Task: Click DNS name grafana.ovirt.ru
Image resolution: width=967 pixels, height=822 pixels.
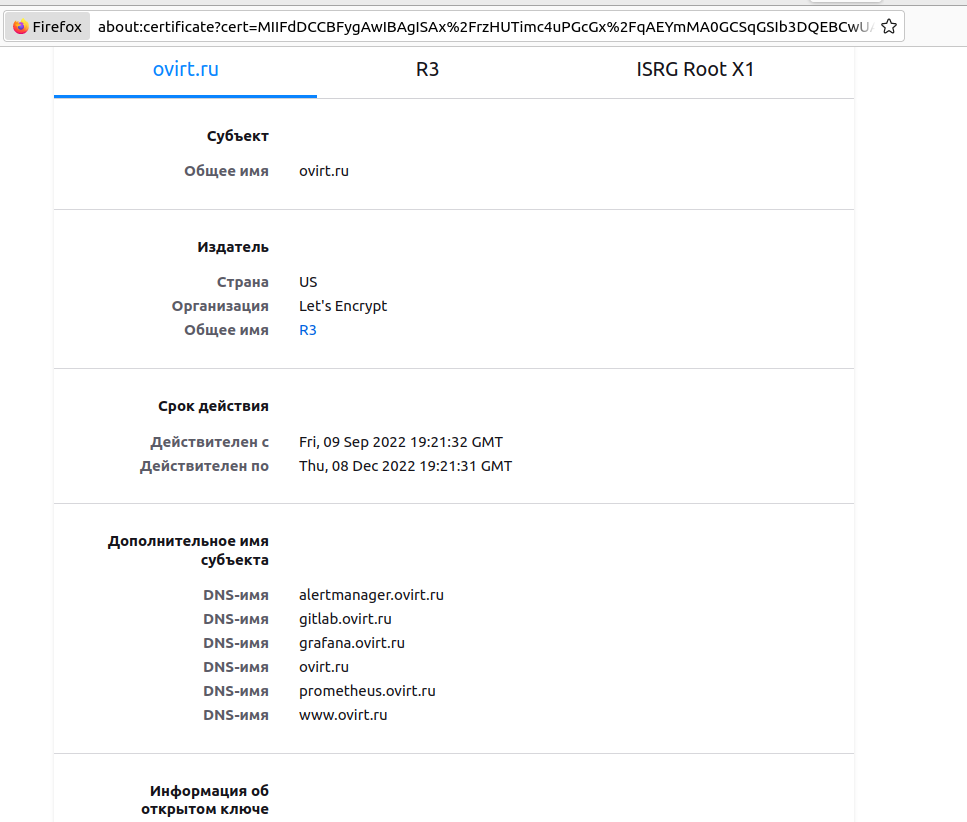Action: coord(352,643)
